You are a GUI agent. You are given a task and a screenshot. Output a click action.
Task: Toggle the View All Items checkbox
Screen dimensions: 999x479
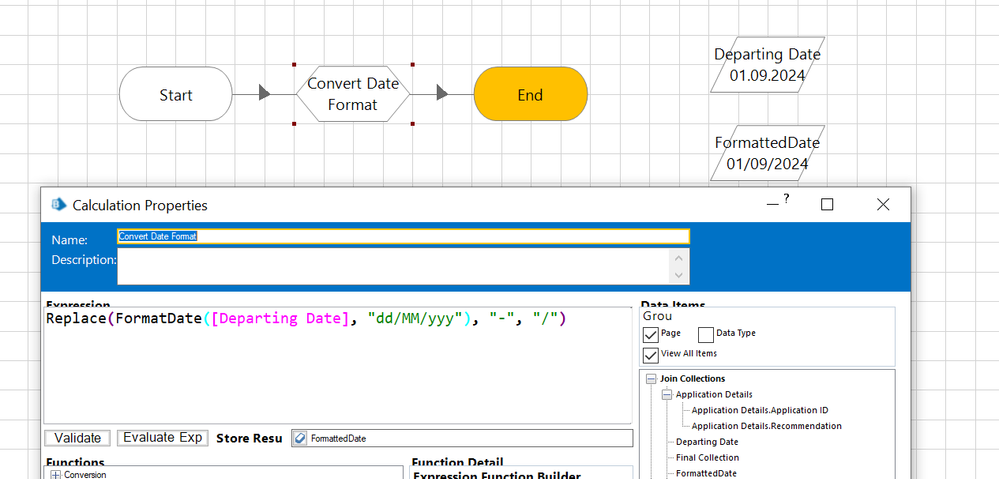point(652,354)
